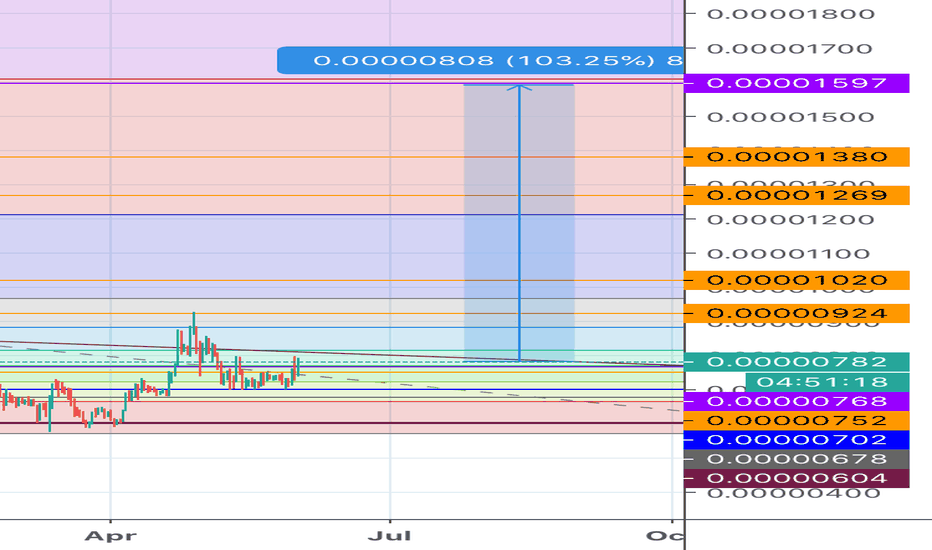Click the 0.00001100 price scale value
Viewport: 932px width, 550px height.
[788, 254]
